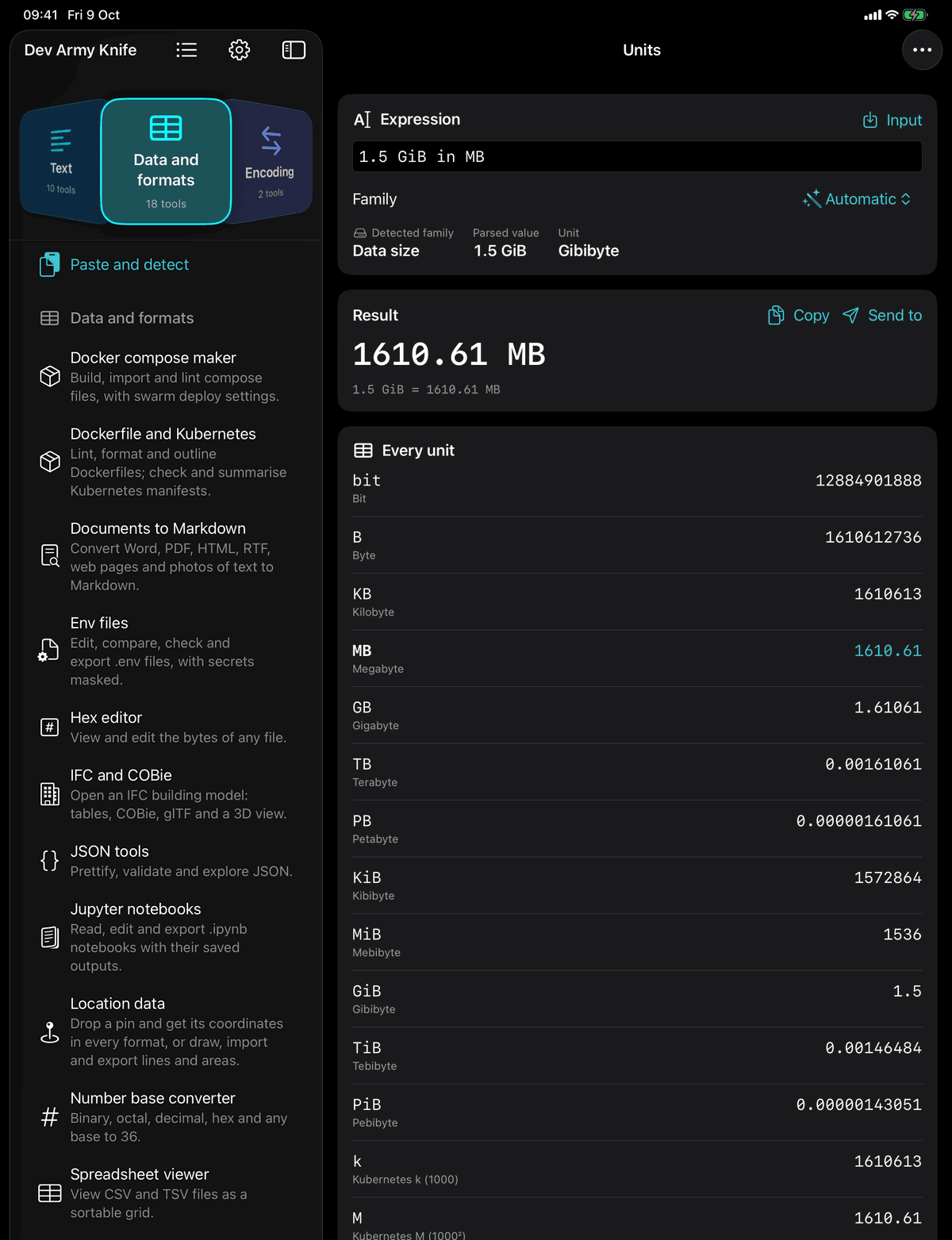Click the Input import button

(x=892, y=120)
